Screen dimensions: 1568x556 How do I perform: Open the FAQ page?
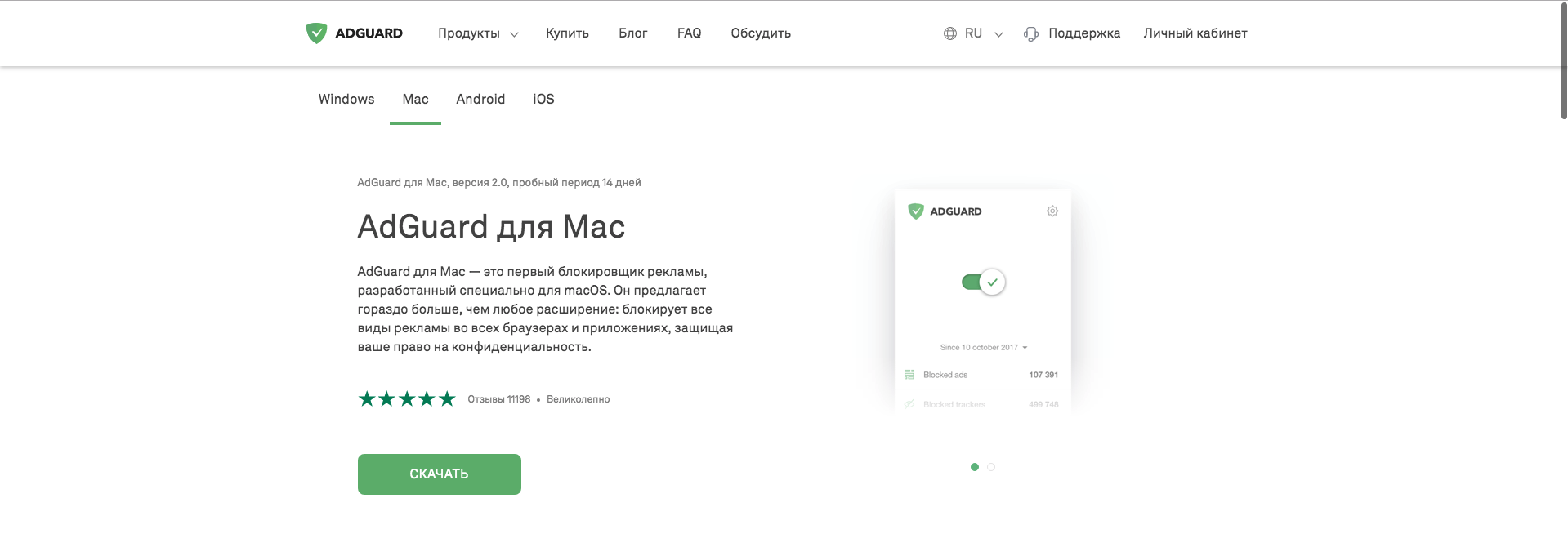coord(690,33)
